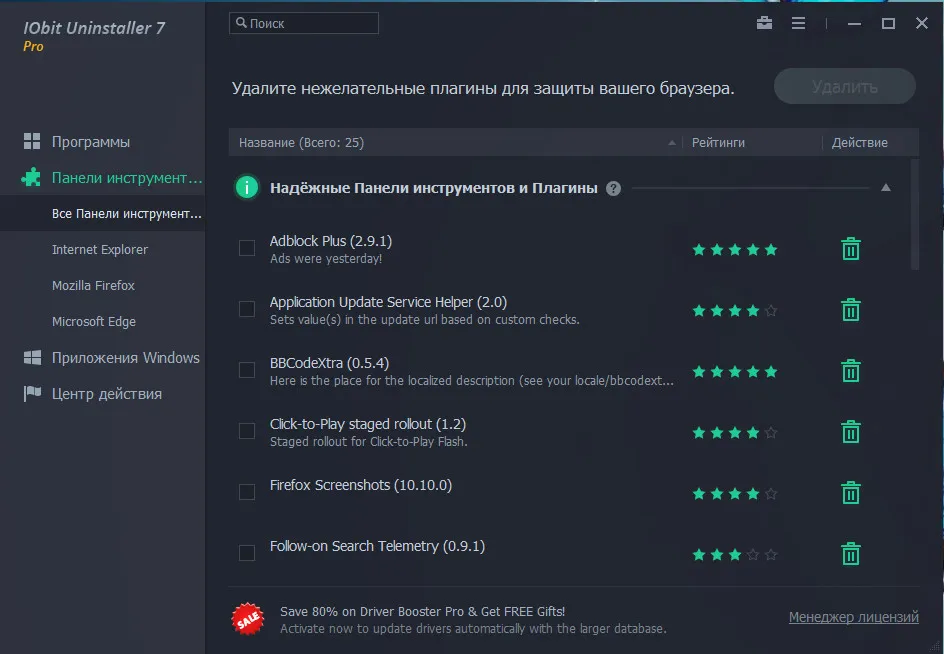Click trash icon for Adblock Plus

[851, 249]
